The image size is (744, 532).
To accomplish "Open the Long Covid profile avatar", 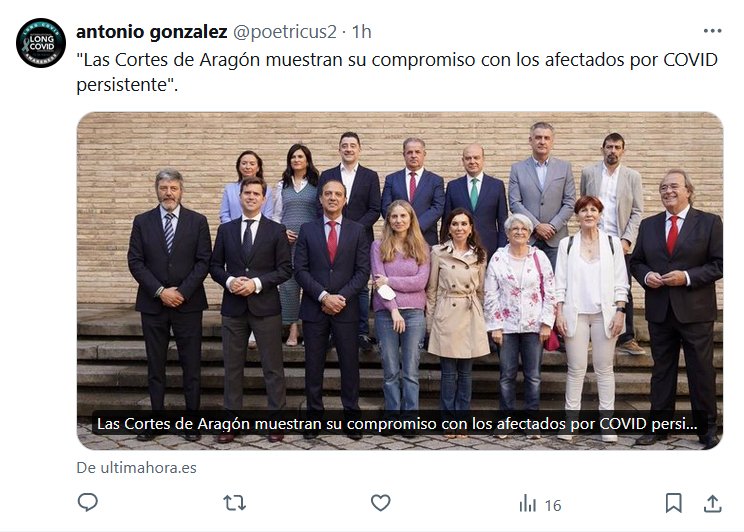I will point(41,43).
